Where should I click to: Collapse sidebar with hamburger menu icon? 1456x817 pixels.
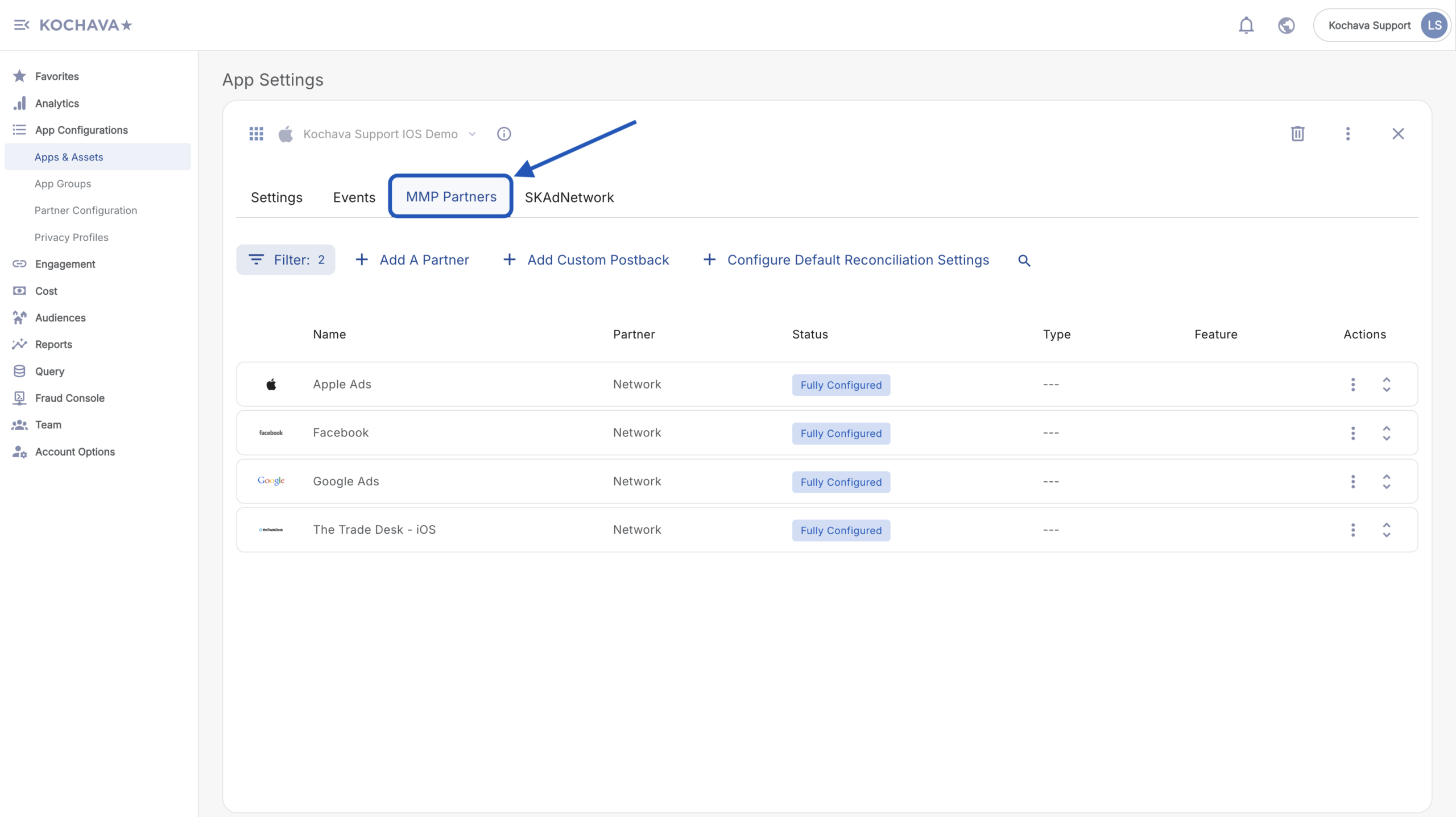tap(21, 25)
